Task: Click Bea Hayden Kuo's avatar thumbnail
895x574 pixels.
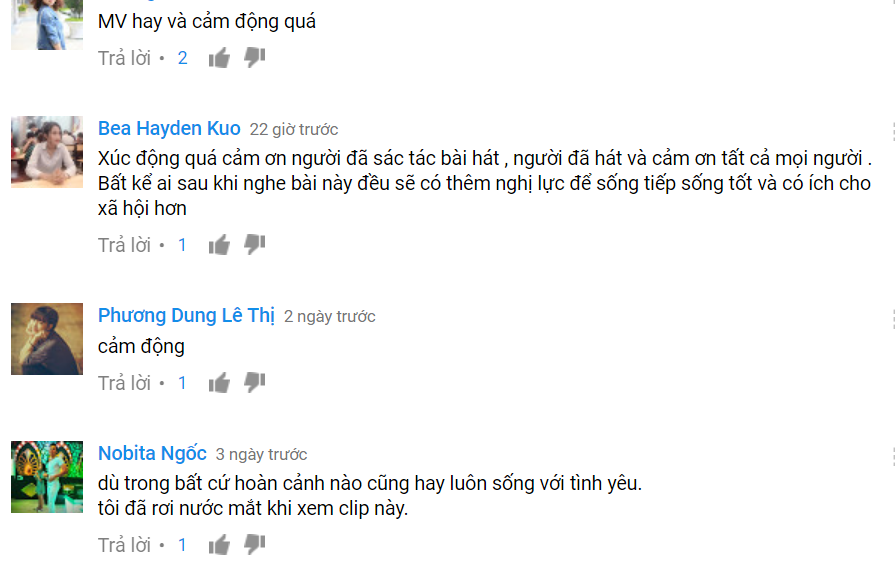Action: coord(47,152)
